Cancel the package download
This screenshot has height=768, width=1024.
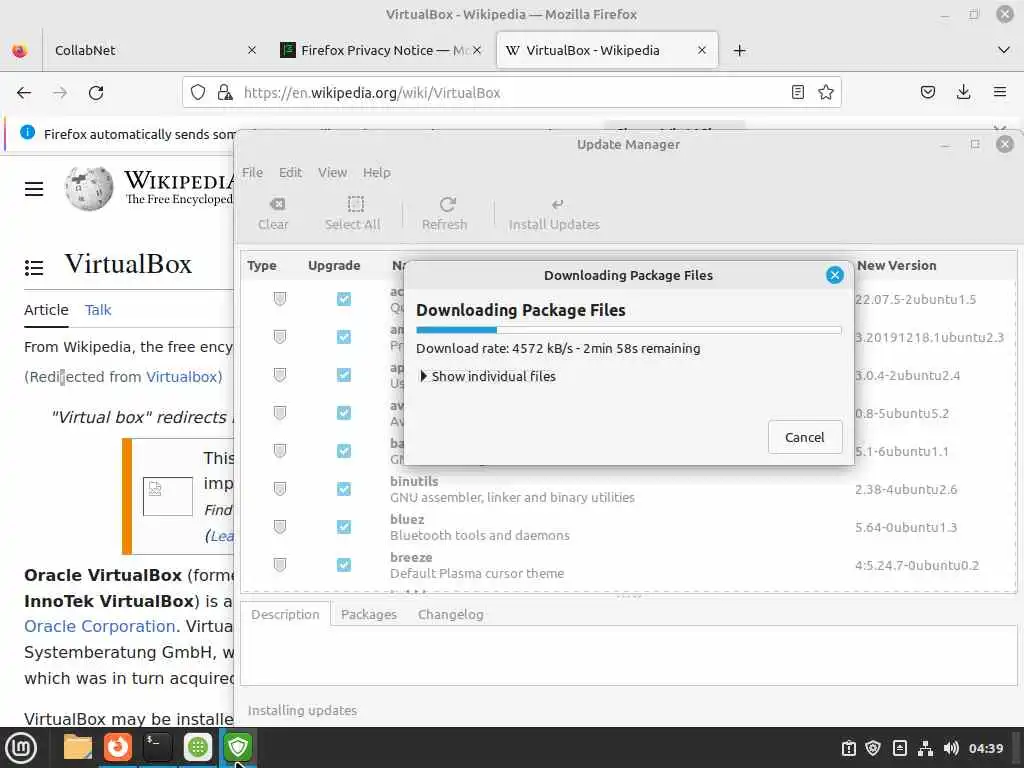[805, 437]
